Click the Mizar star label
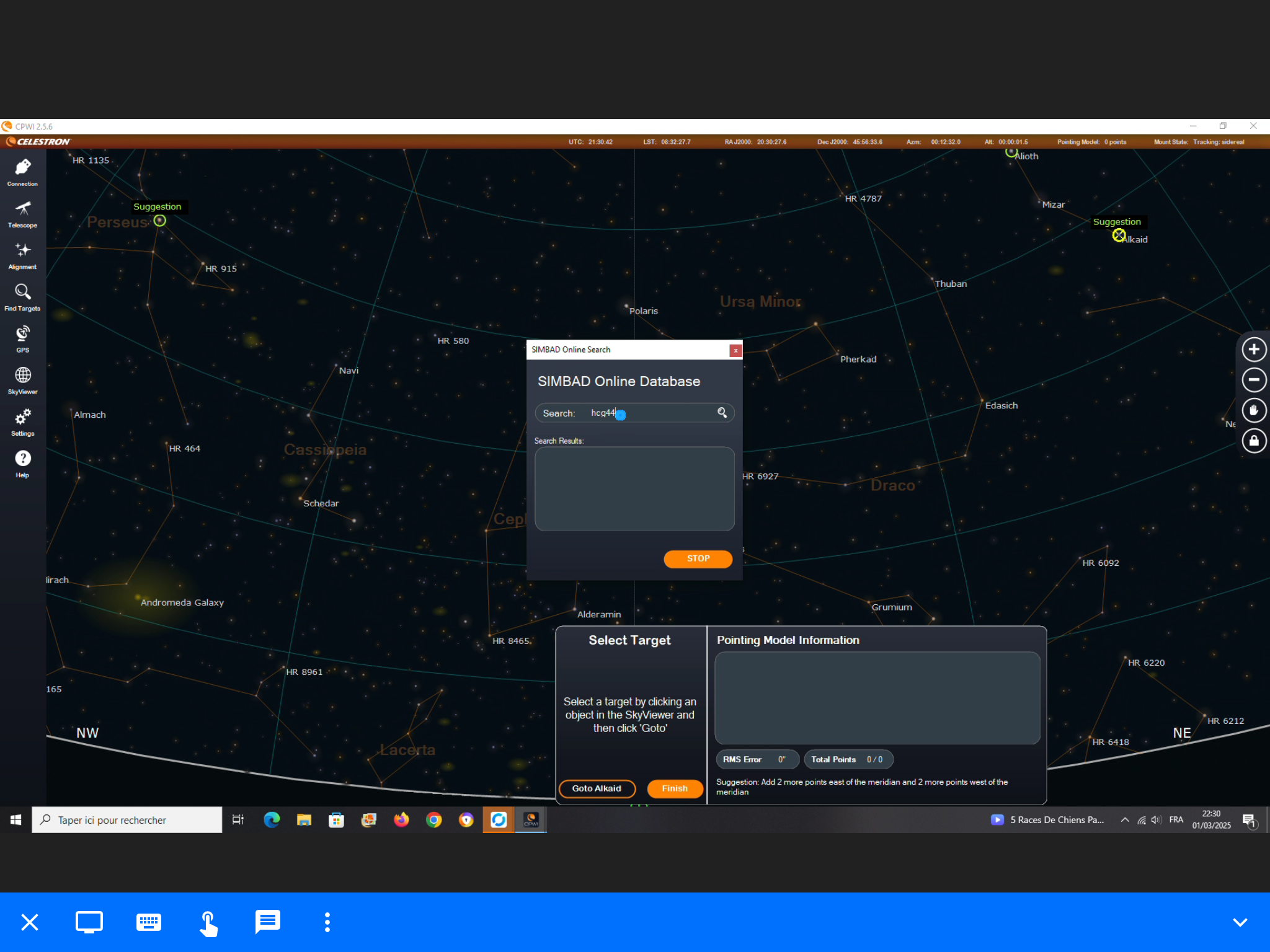Screen dimensions: 1270x952 pyautogui.click(x=1054, y=205)
